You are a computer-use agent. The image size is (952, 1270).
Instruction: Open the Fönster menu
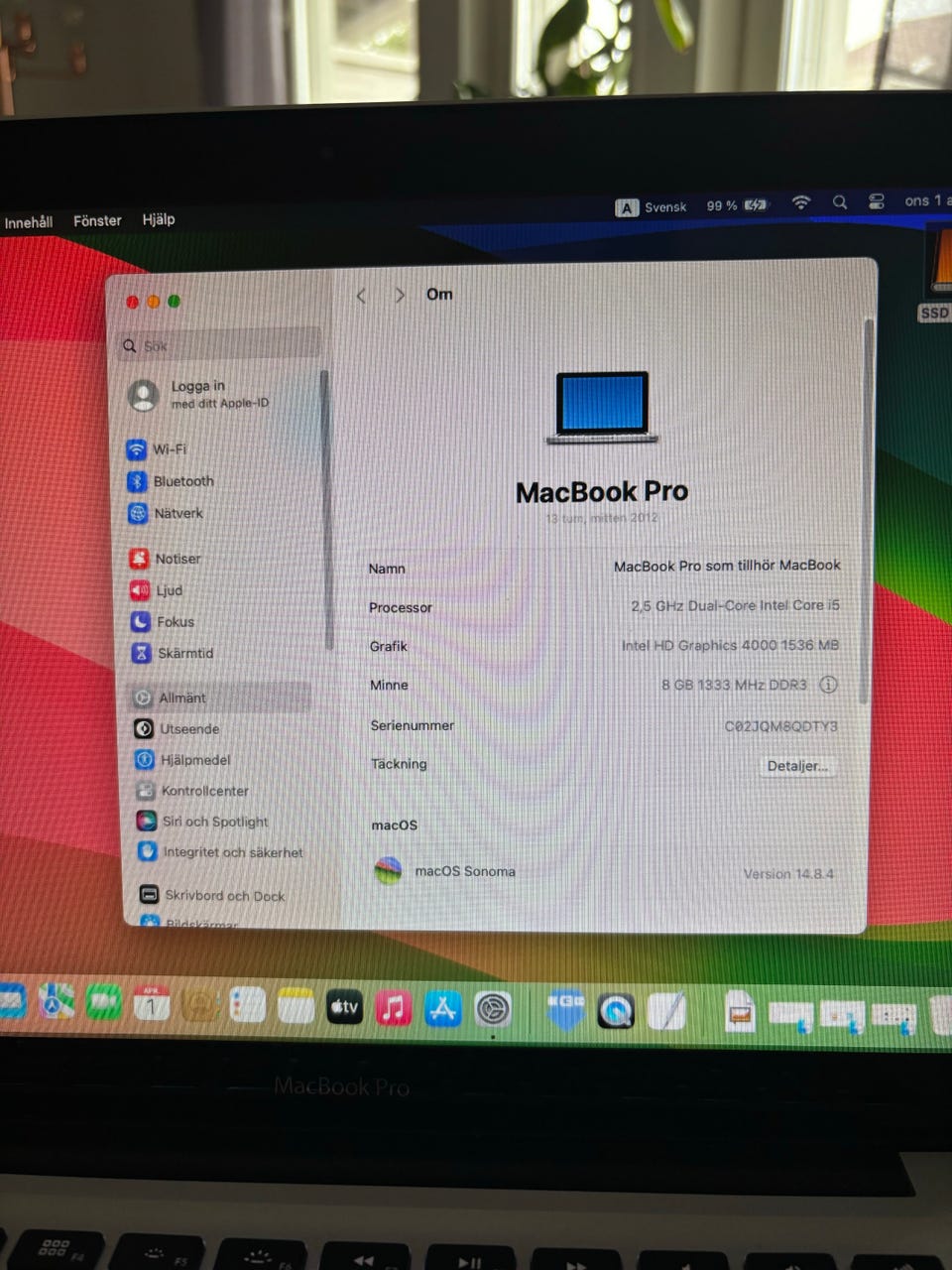coord(97,220)
